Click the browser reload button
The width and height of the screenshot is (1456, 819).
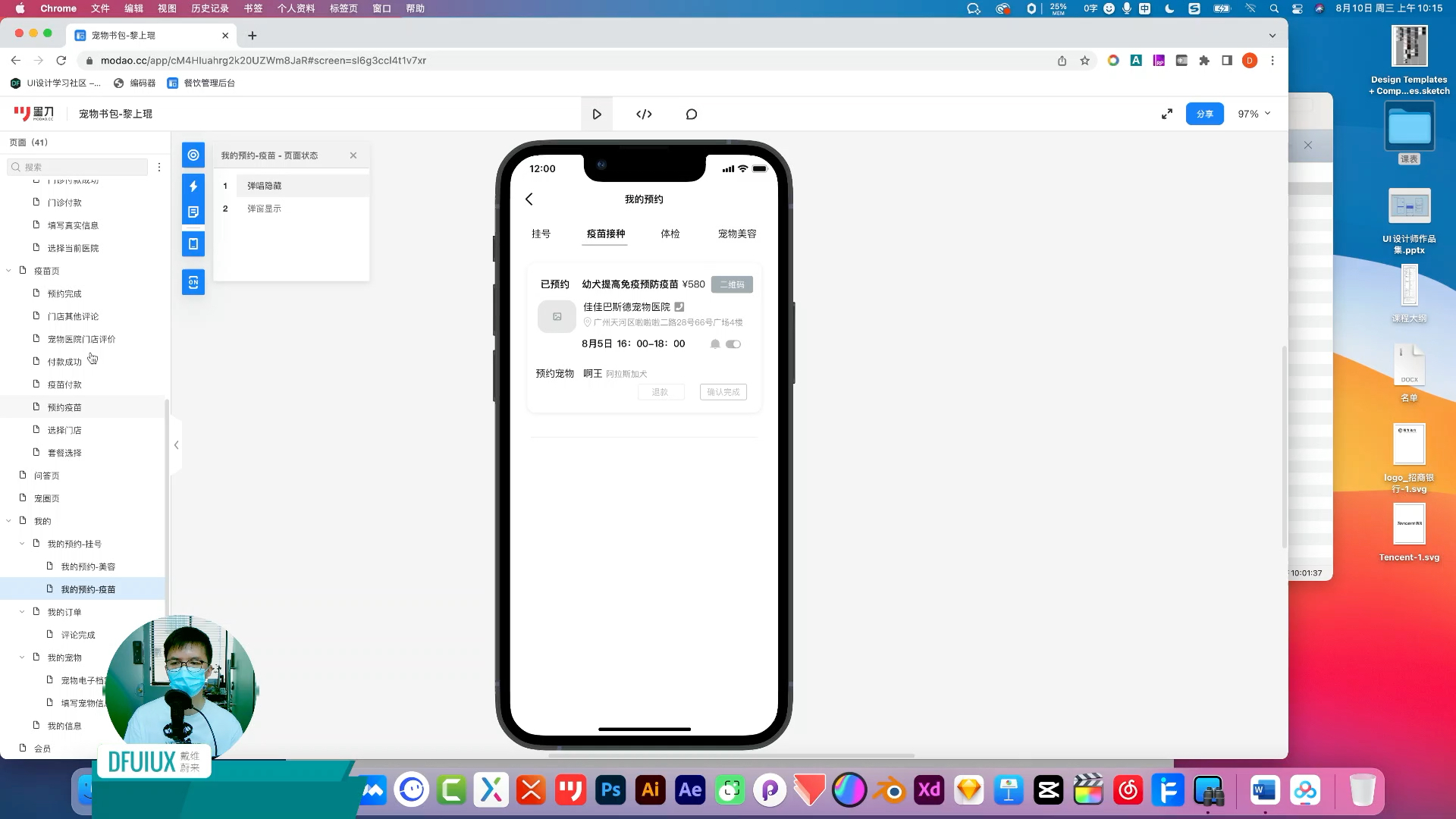coord(61,61)
